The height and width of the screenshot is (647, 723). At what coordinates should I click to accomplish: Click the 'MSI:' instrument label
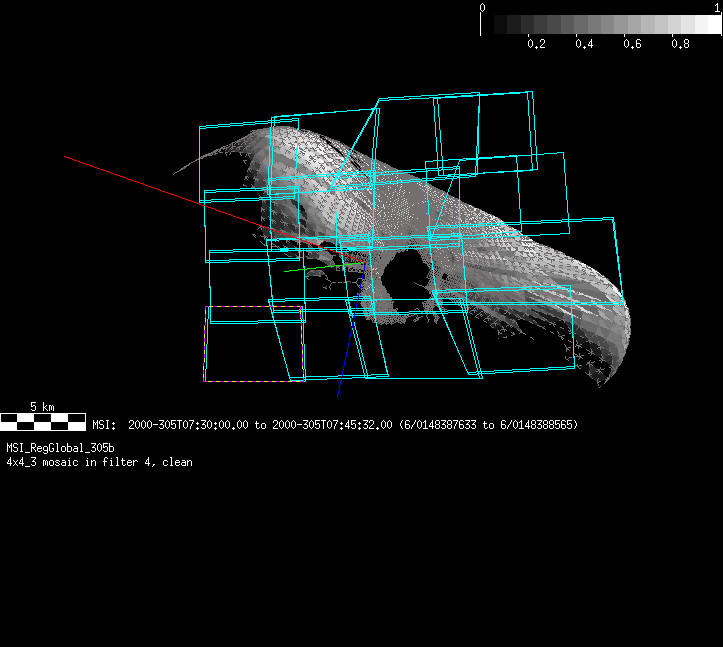pos(104,425)
